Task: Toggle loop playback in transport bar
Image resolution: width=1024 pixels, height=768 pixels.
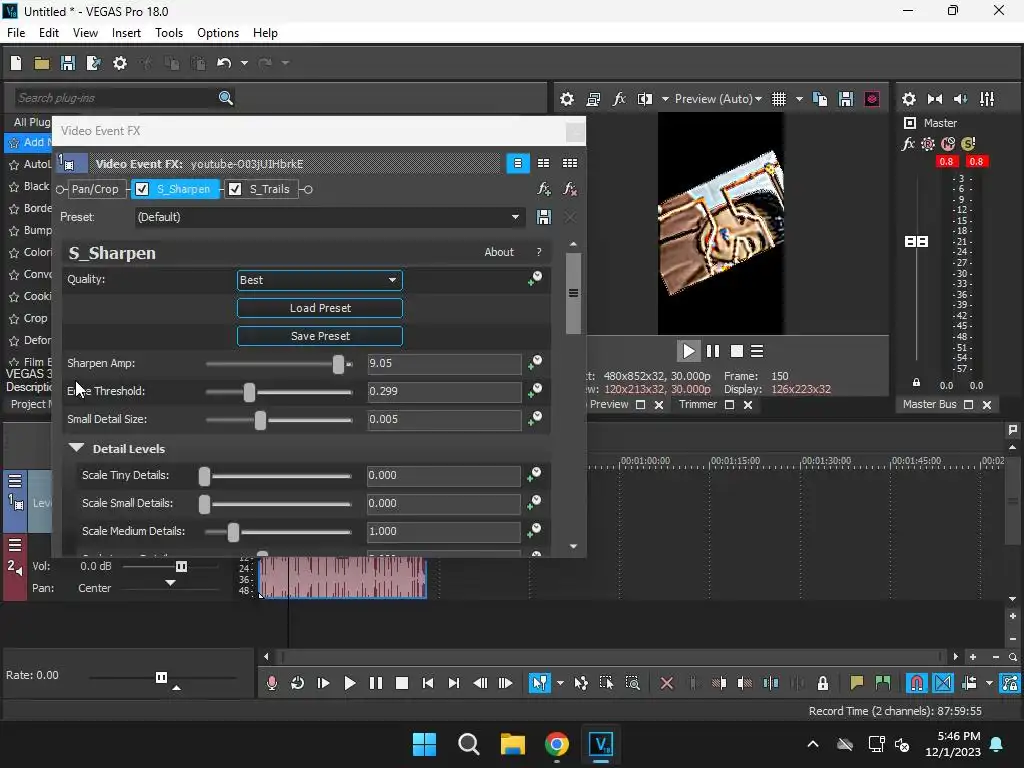Action: point(297,683)
